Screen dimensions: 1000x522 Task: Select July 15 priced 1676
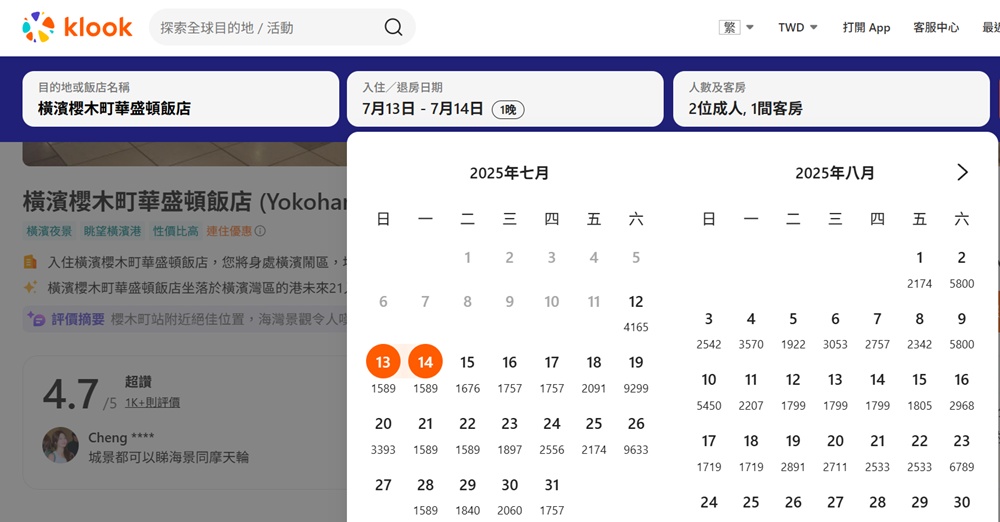tap(467, 374)
